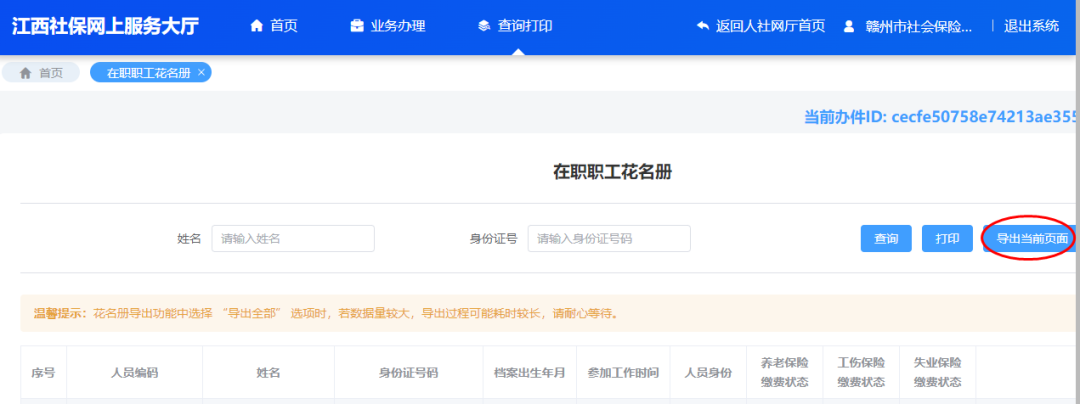Click the 在职职工花名册 page heading
1080x404 pixels.
(x=612, y=172)
